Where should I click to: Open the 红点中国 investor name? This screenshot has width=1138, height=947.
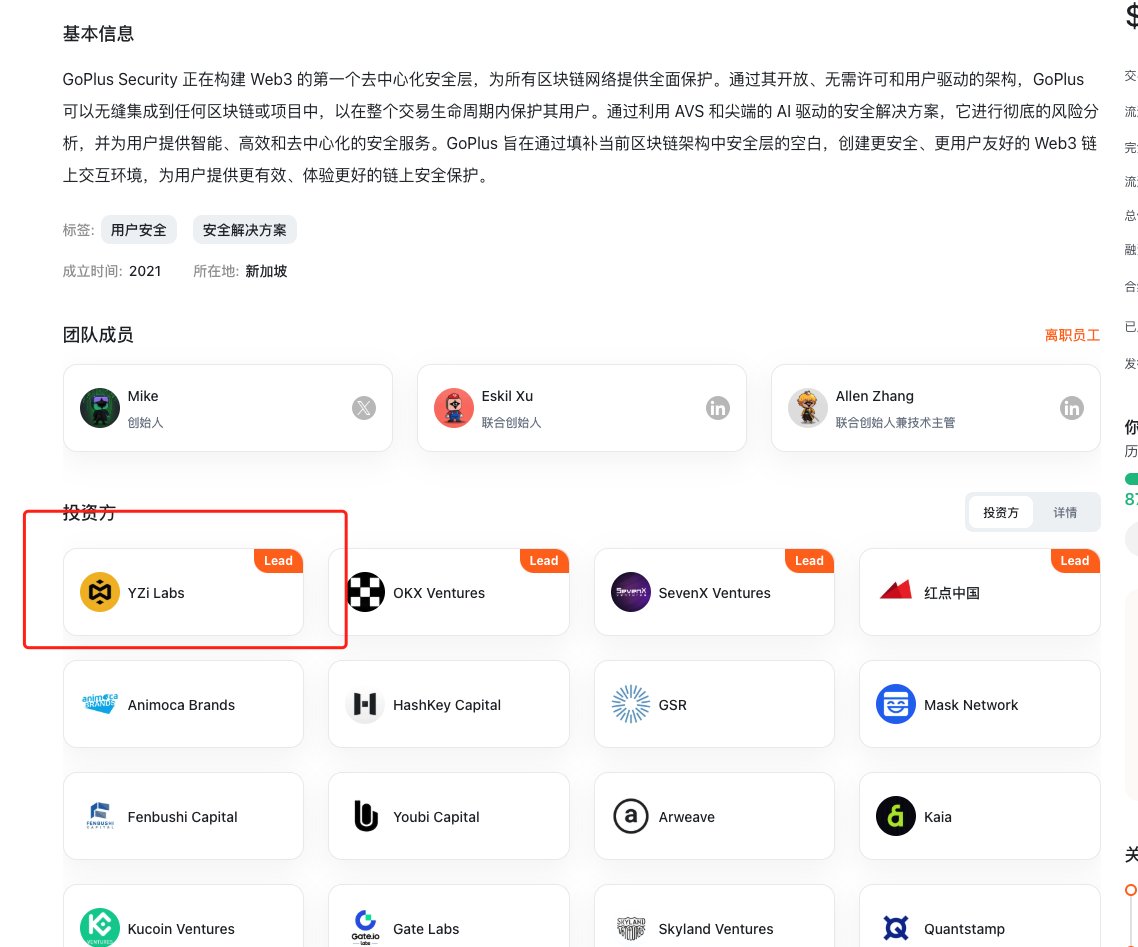951,593
